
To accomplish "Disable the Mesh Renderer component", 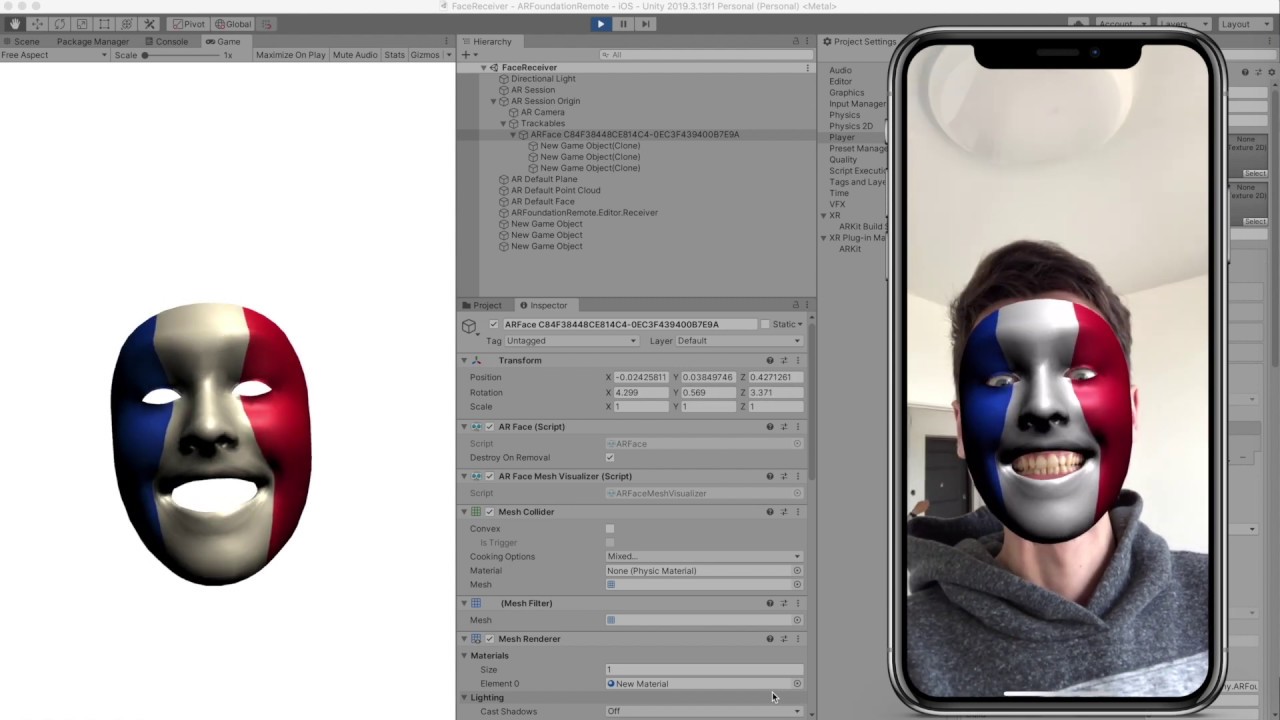I will 490,639.
